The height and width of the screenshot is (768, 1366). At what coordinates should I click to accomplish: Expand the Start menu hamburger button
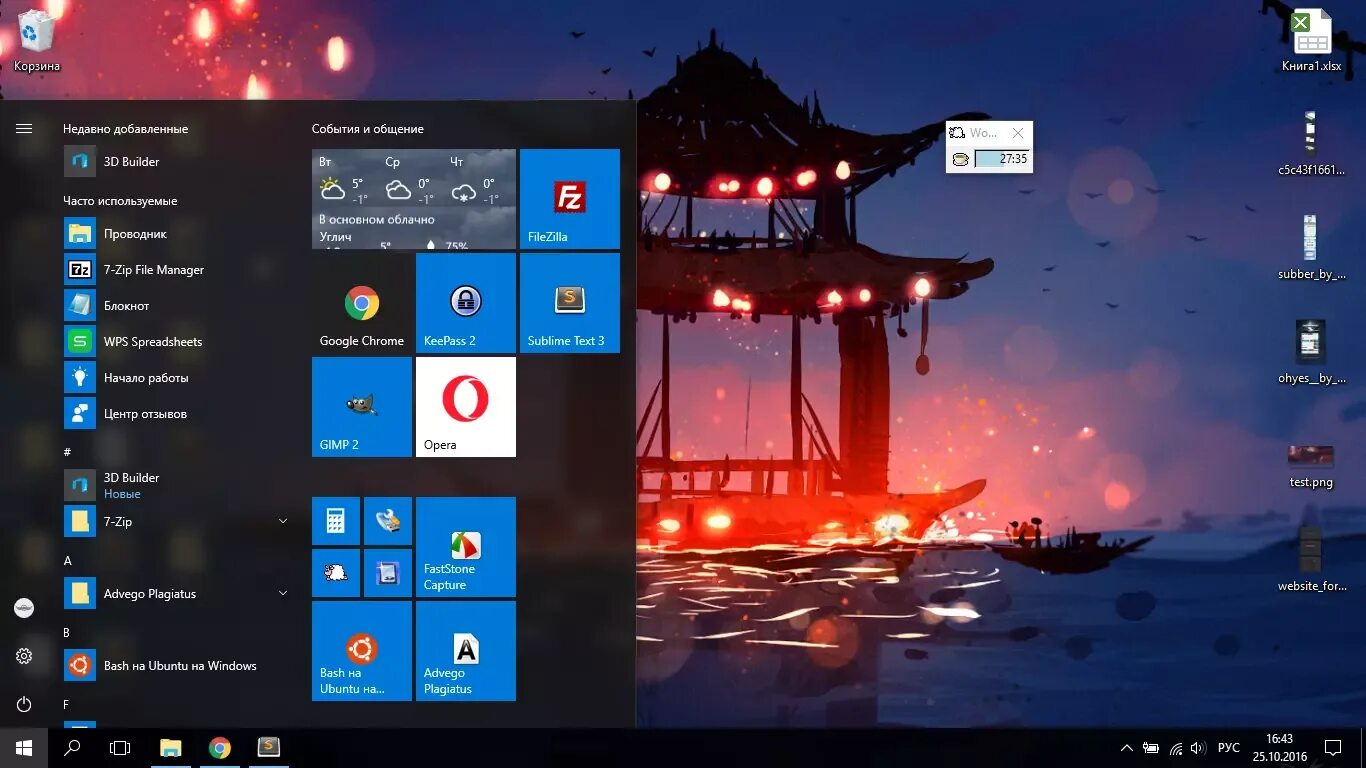[24, 128]
